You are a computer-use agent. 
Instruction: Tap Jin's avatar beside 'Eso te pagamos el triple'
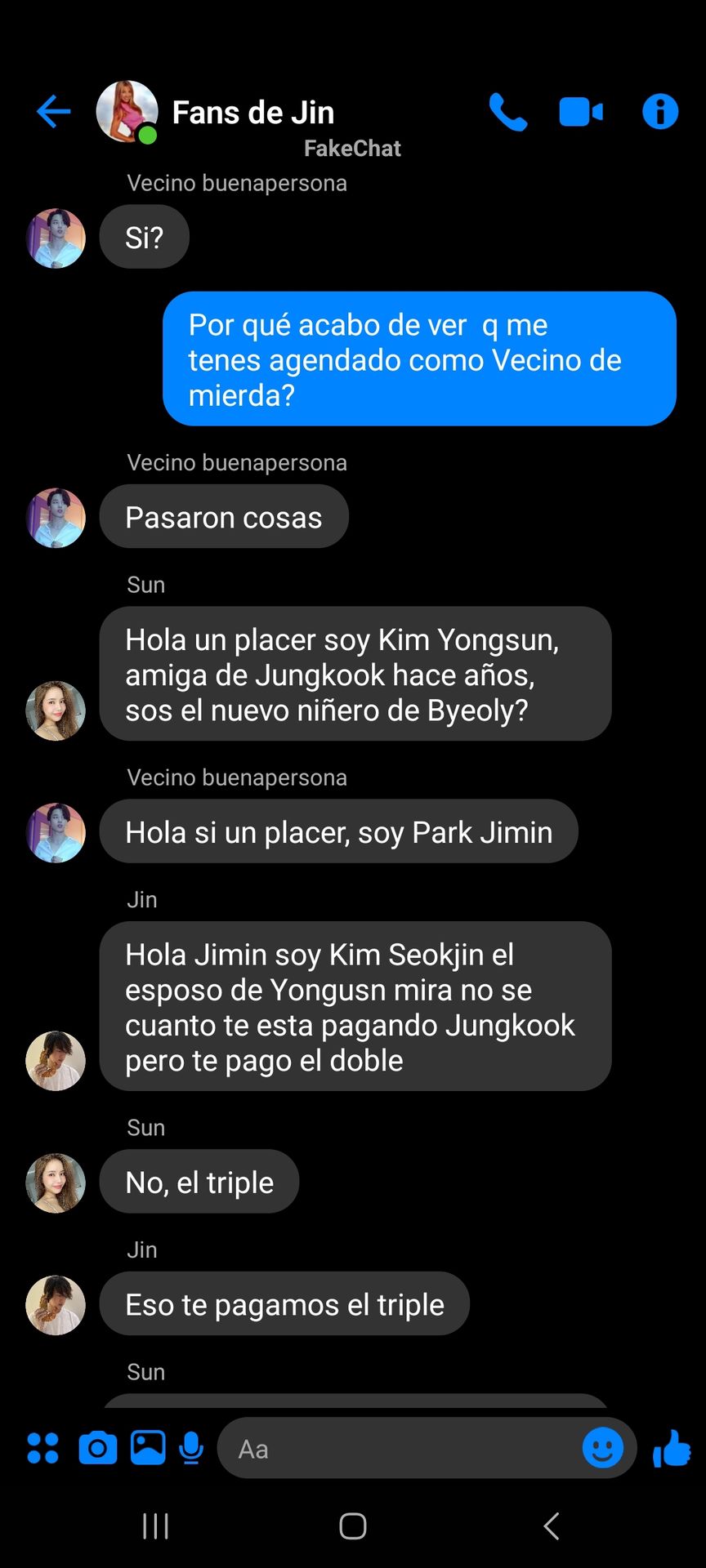coord(56,1305)
